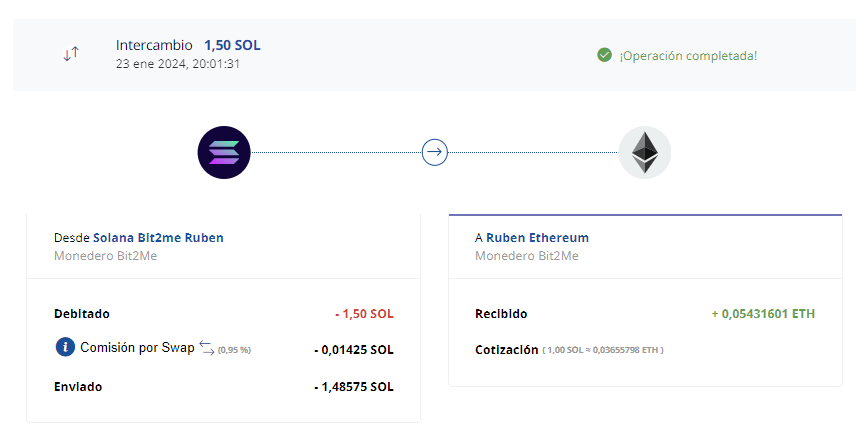
Task: Click the Intercambio title text
Action: coord(154,45)
